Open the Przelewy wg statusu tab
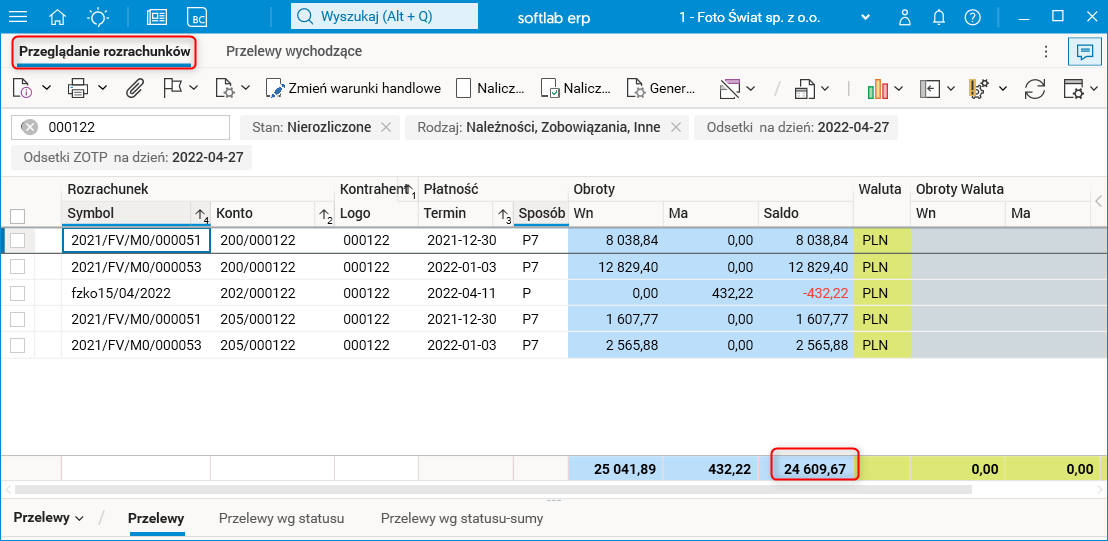This screenshot has width=1108, height=541. [x=281, y=518]
